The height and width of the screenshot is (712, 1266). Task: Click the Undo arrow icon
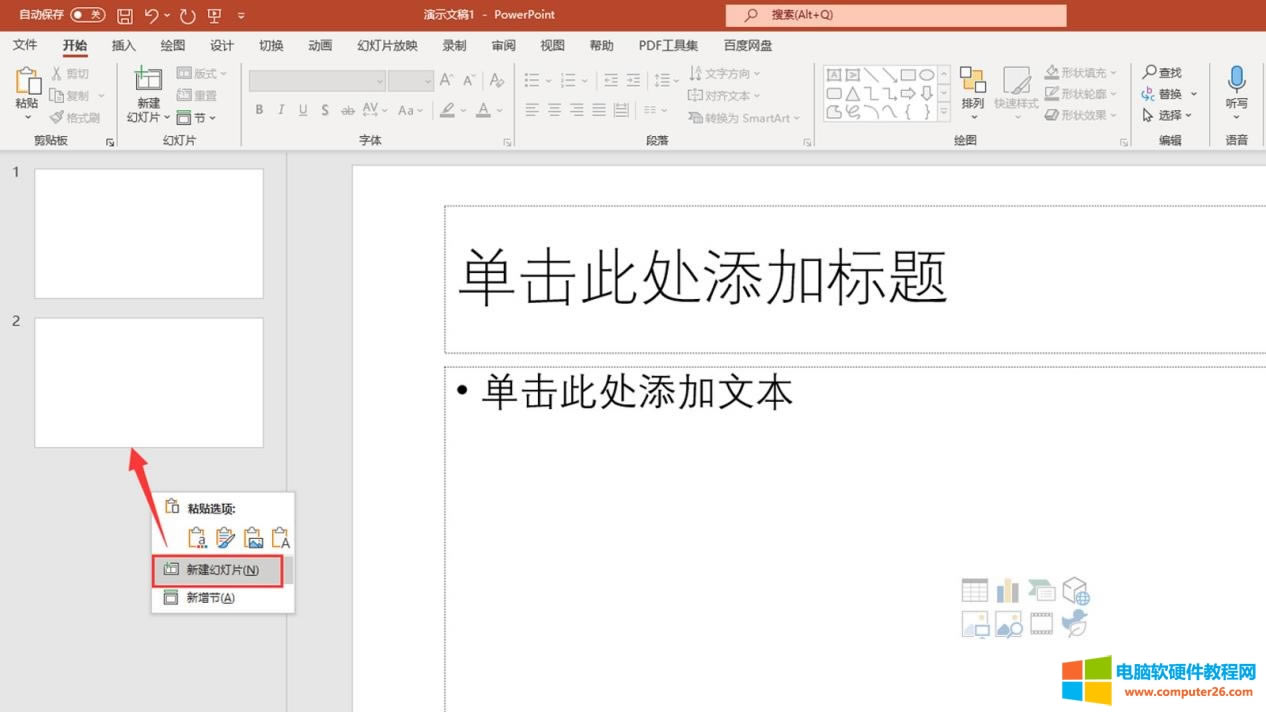tap(151, 15)
